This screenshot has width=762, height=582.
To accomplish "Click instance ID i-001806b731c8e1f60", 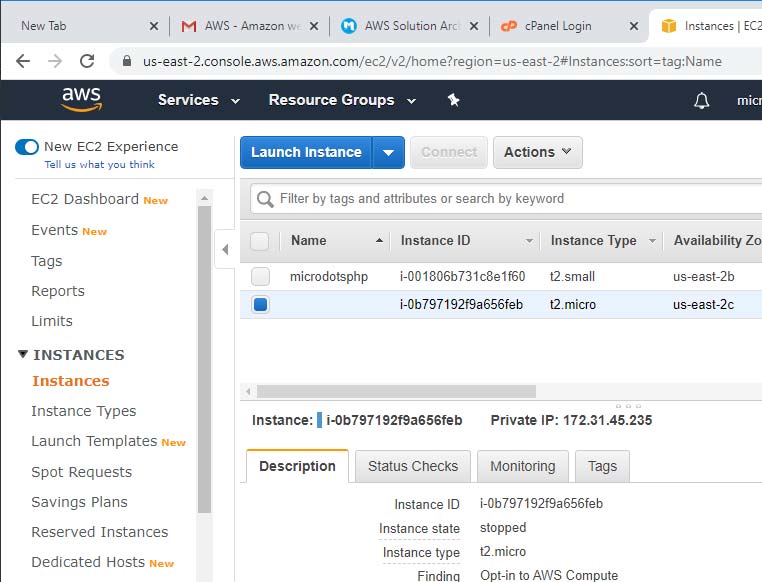I will click(x=462, y=276).
